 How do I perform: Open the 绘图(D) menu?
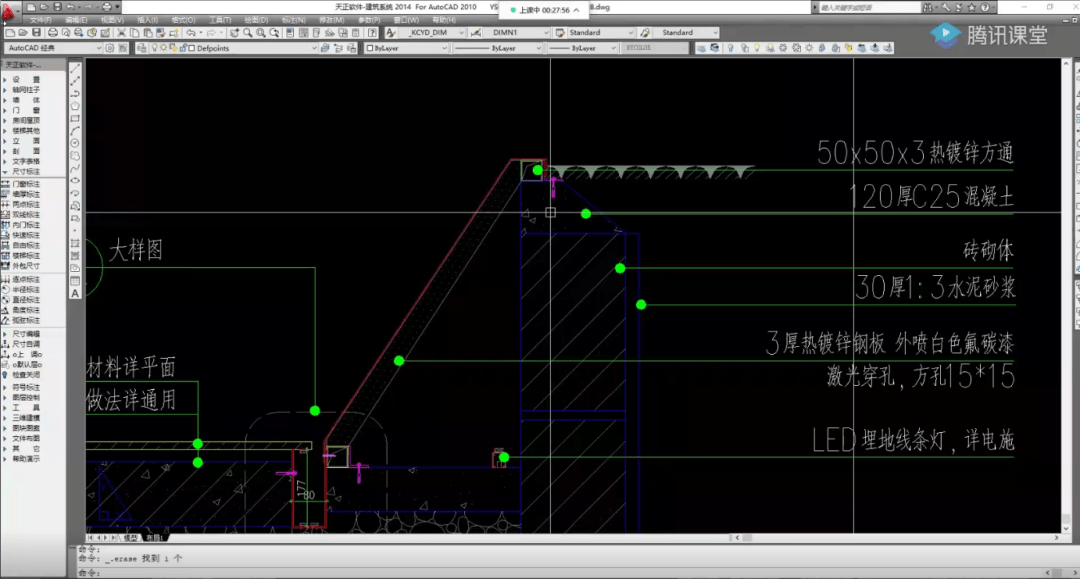coord(256,20)
